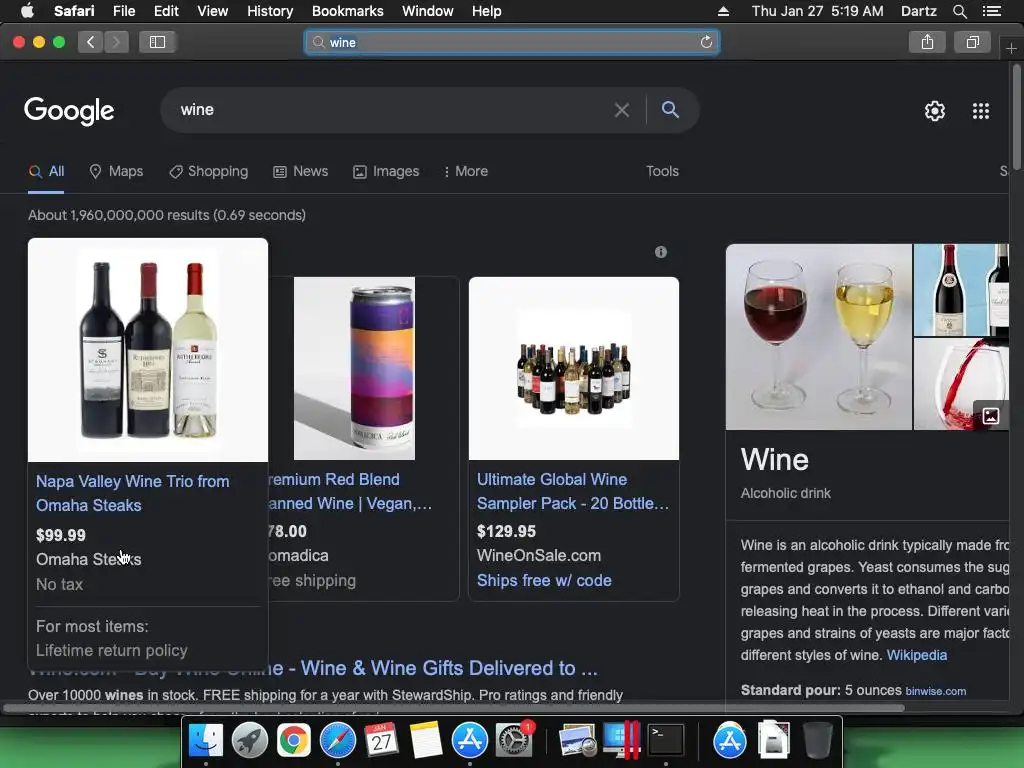Open a new tab with plus button
Screen dimensions: 1024x768
(x=1011, y=48)
